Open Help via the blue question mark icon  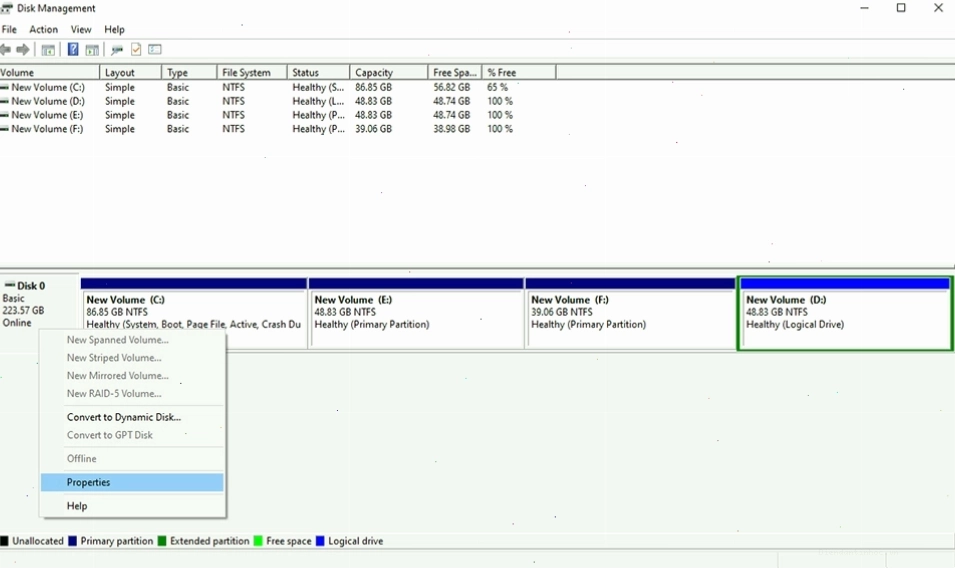click(73, 49)
